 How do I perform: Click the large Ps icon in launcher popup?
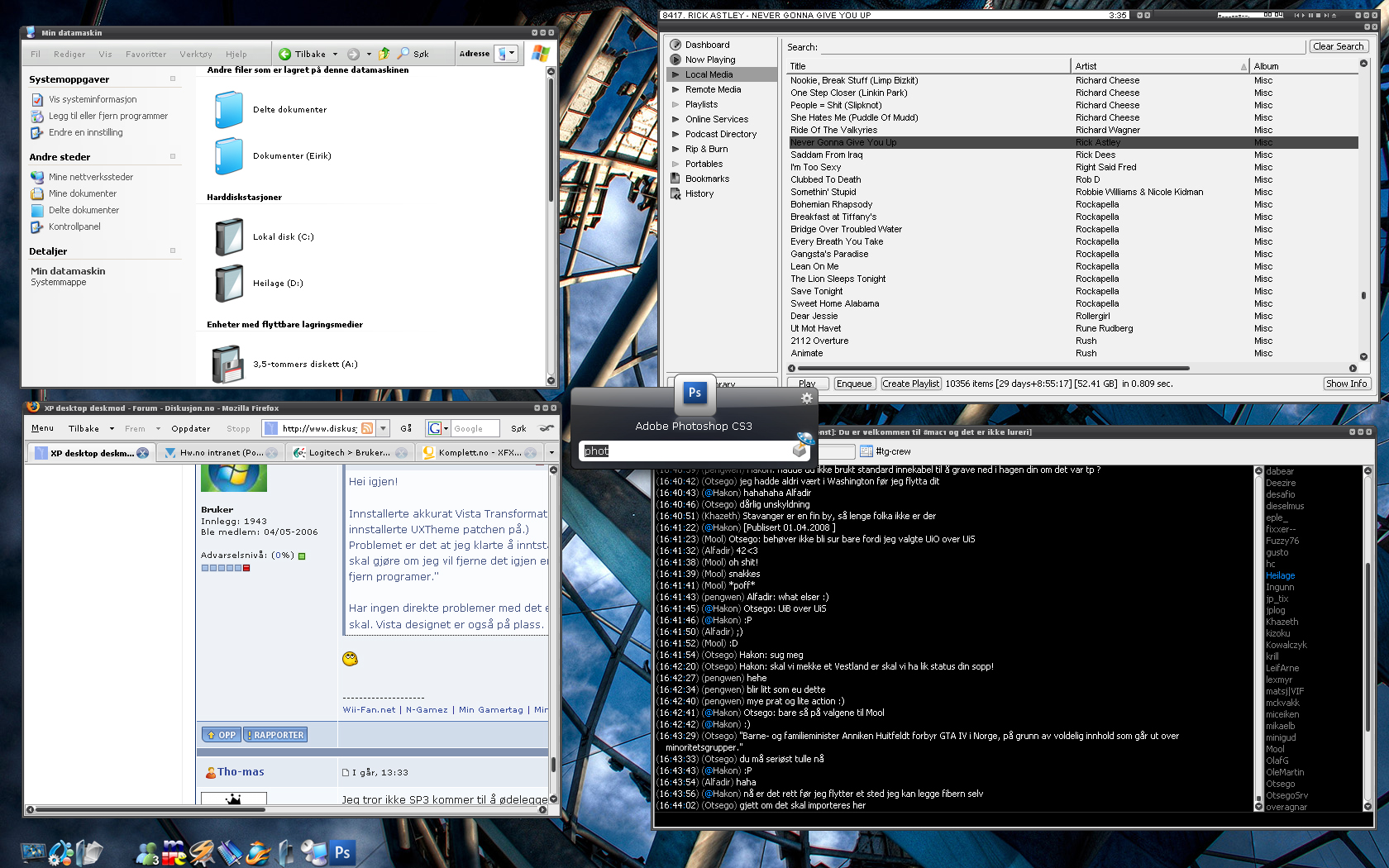(694, 393)
